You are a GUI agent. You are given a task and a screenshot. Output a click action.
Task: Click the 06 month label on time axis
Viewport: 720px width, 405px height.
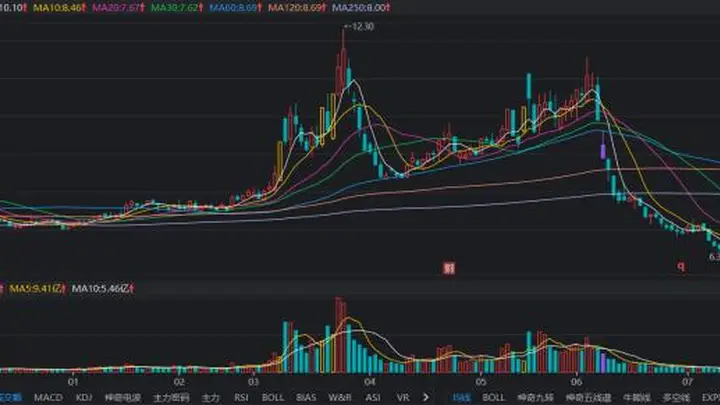coord(576,382)
